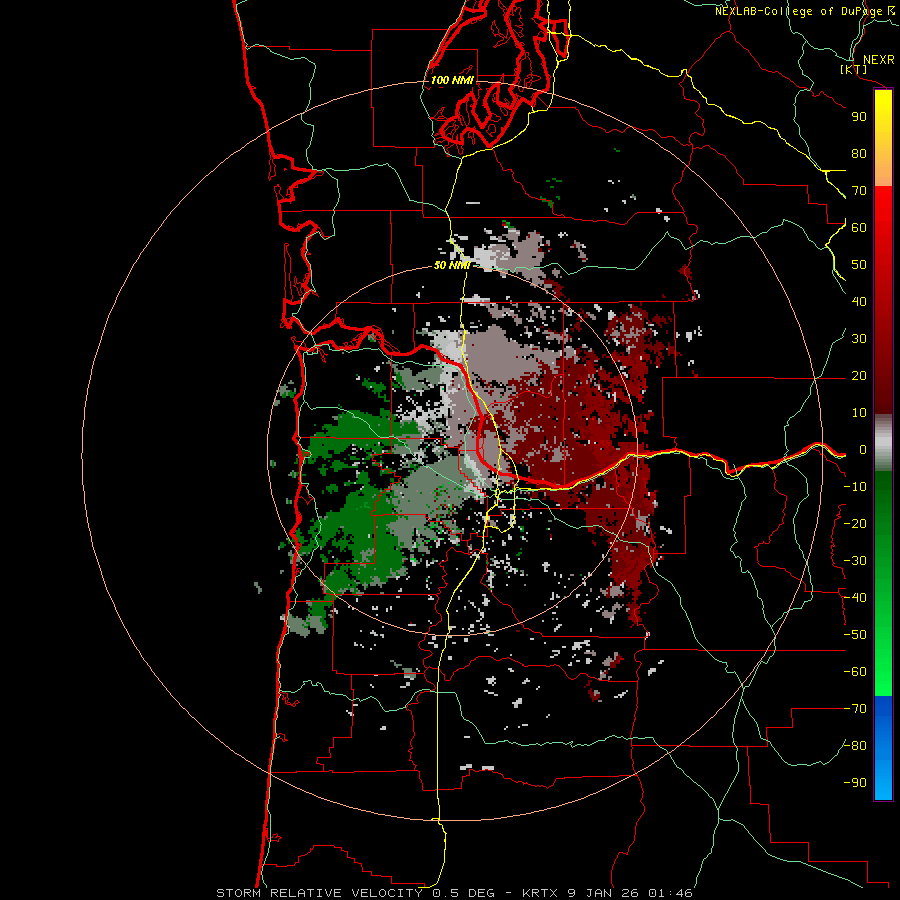Screen dimensions: 900x900
Task: Click the NEXR label above the color scale
Action: pos(878,60)
